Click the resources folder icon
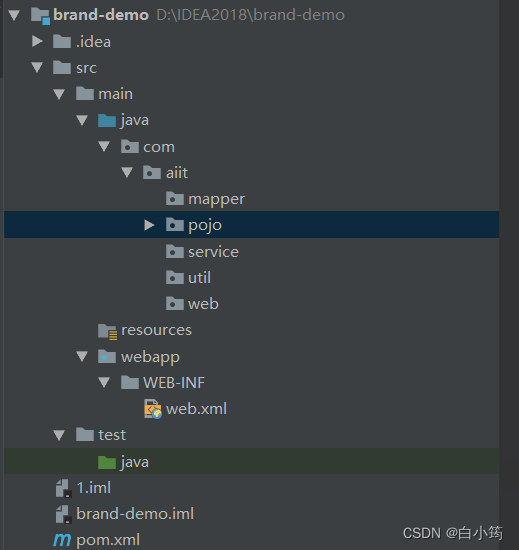 pos(107,331)
